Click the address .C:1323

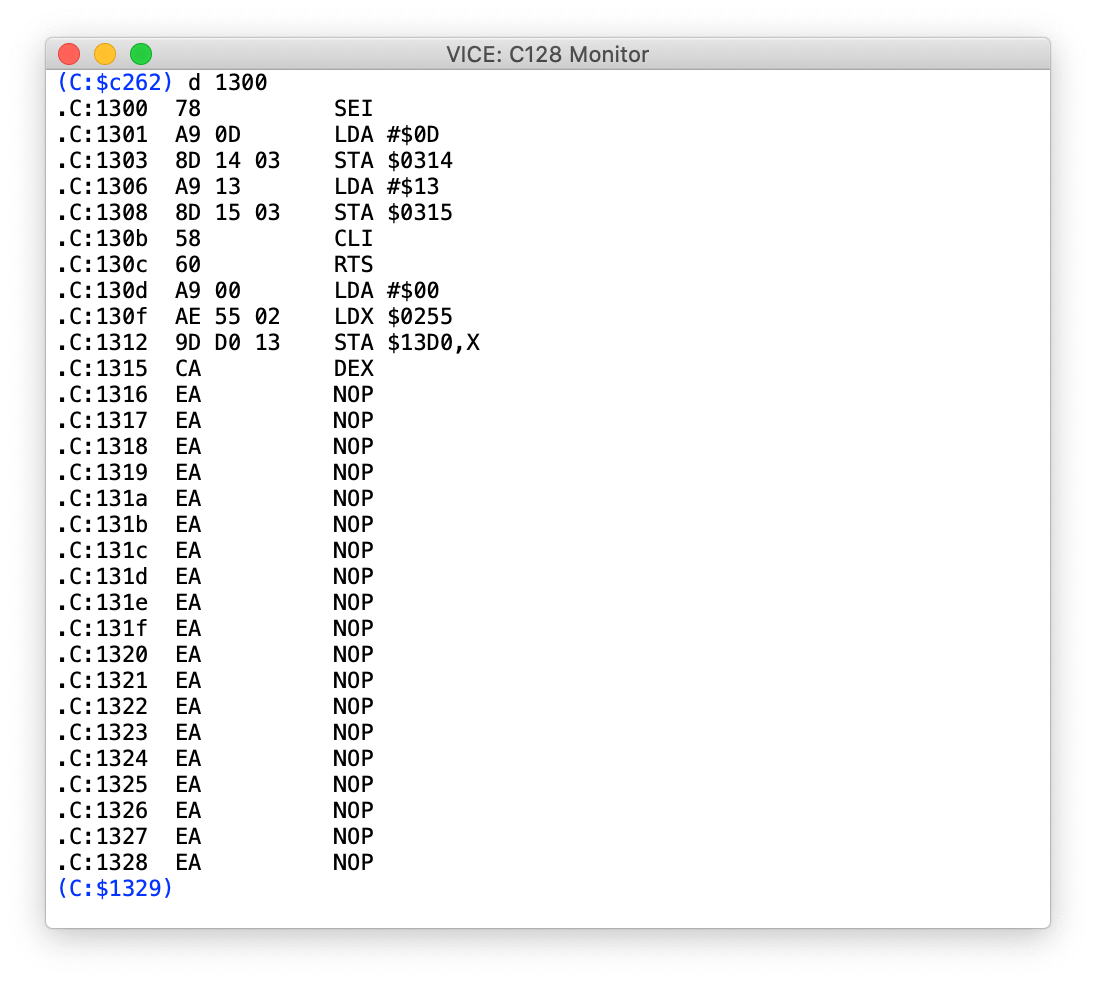[x=103, y=732]
